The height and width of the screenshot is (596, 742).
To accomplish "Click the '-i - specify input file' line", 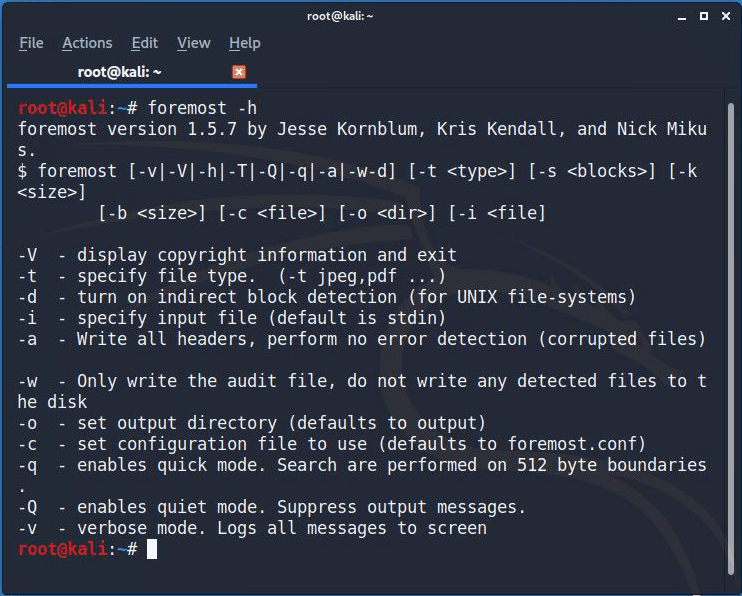I will click(232, 318).
